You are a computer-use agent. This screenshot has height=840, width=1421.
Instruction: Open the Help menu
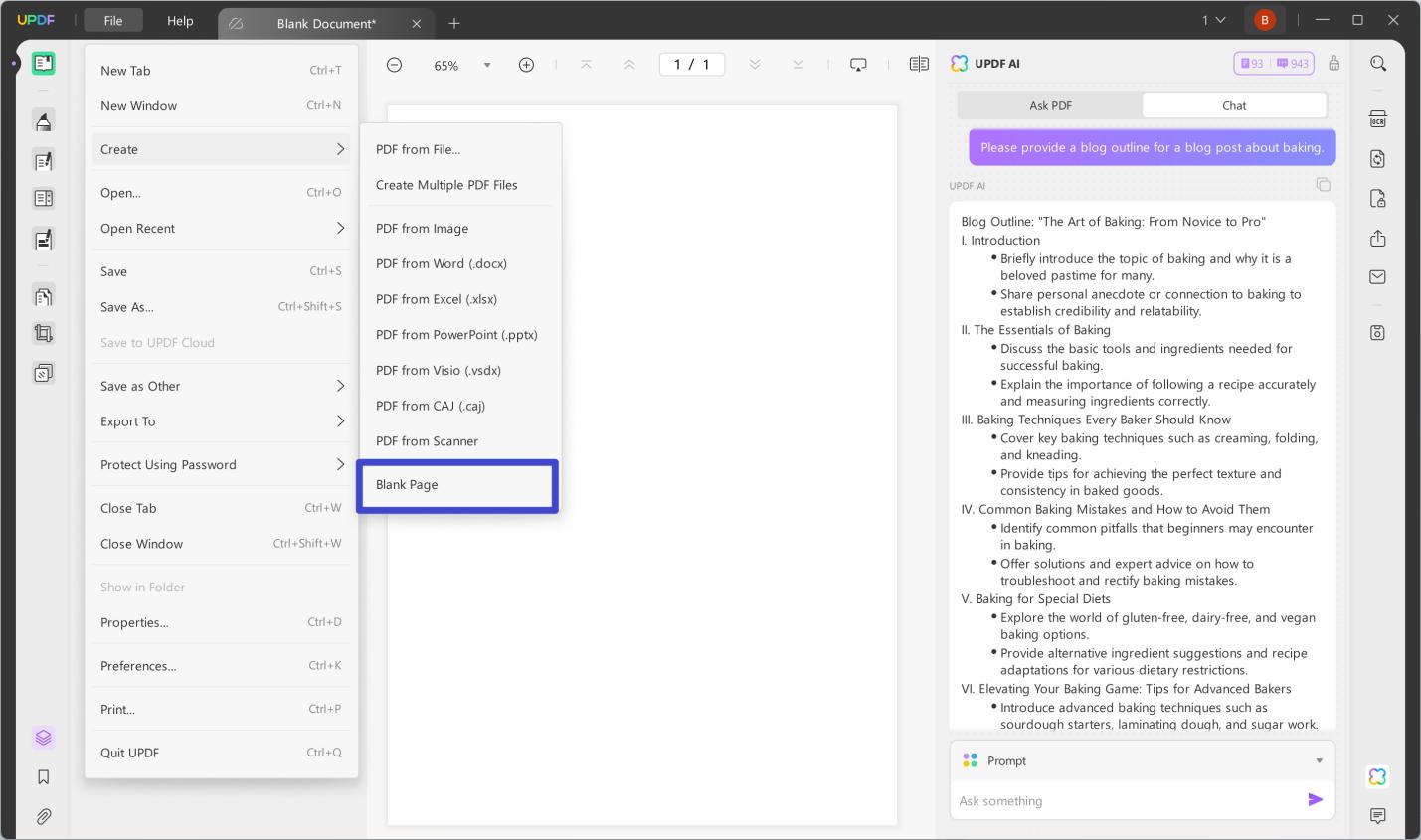pos(180,20)
